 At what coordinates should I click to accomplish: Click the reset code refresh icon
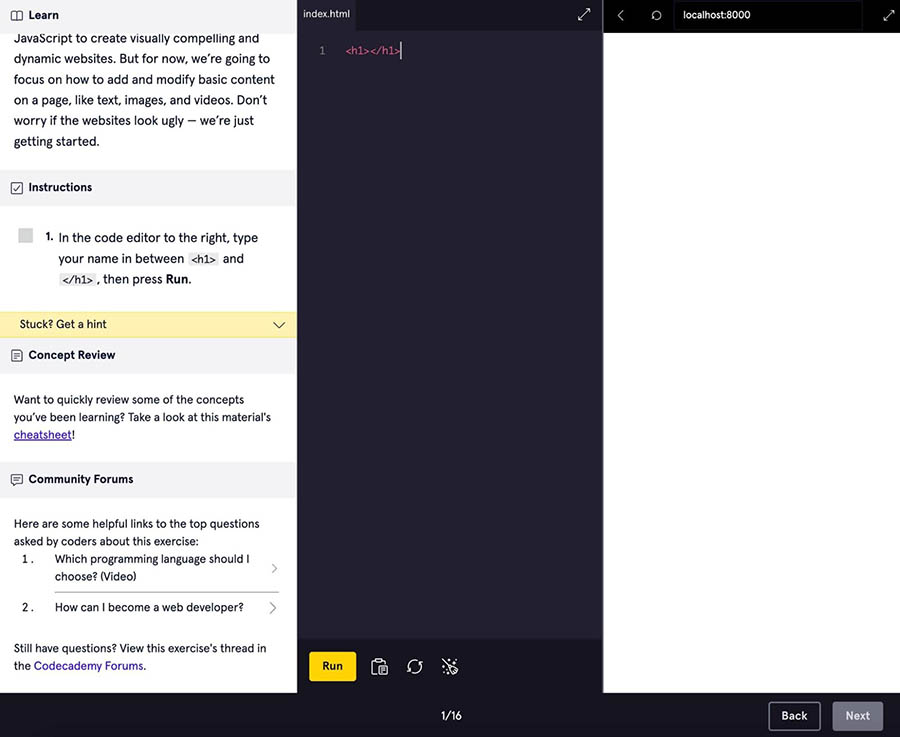click(415, 666)
